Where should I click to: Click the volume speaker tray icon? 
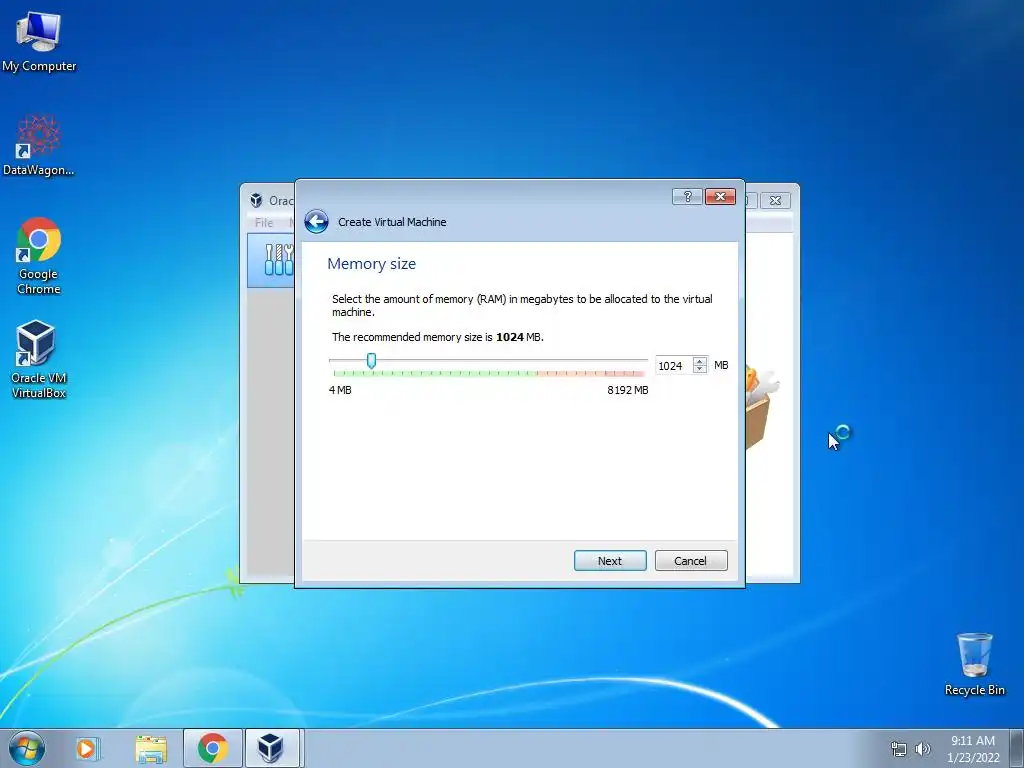(x=922, y=749)
